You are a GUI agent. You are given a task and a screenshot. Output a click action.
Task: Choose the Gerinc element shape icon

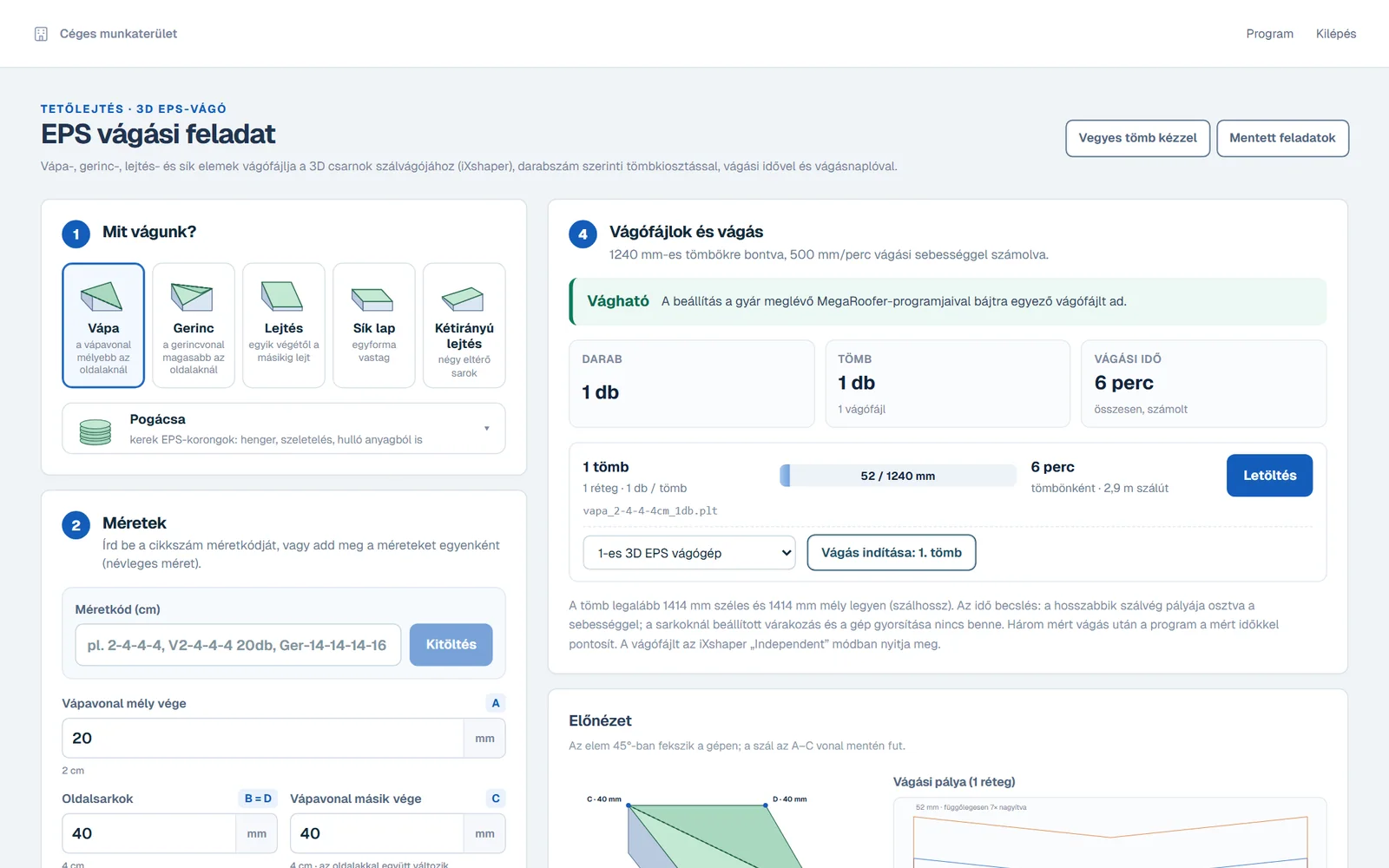pyautogui.click(x=193, y=297)
